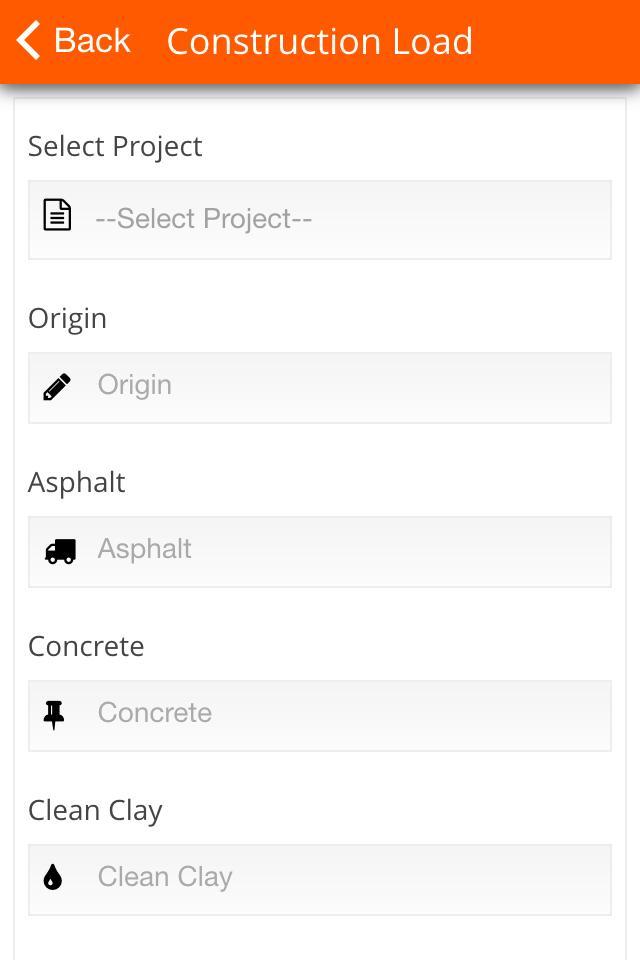The height and width of the screenshot is (960, 640).
Task: Click the orange header bar background
Action: (x=551, y=42)
